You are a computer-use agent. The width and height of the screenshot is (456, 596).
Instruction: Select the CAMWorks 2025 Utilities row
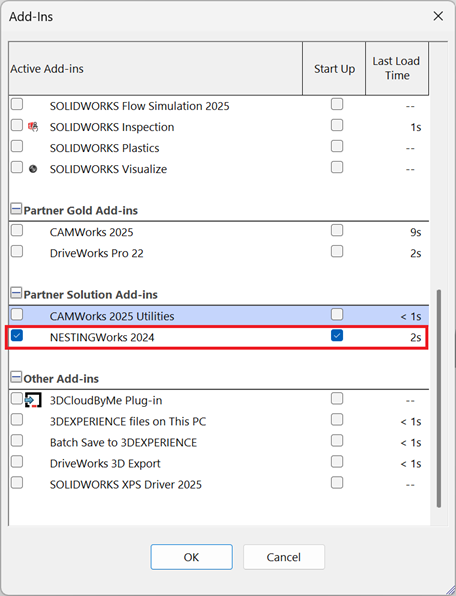tap(219, 316)
